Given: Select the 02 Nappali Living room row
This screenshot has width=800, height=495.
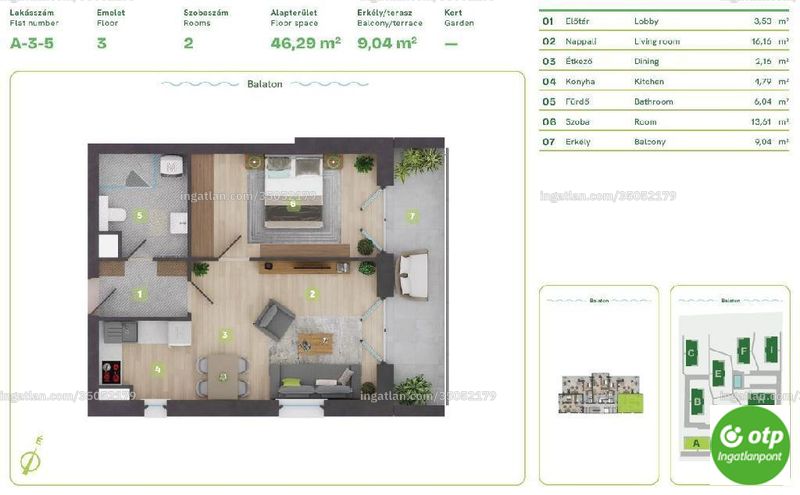Looking at the screenshot, I should tap(664, 41).
